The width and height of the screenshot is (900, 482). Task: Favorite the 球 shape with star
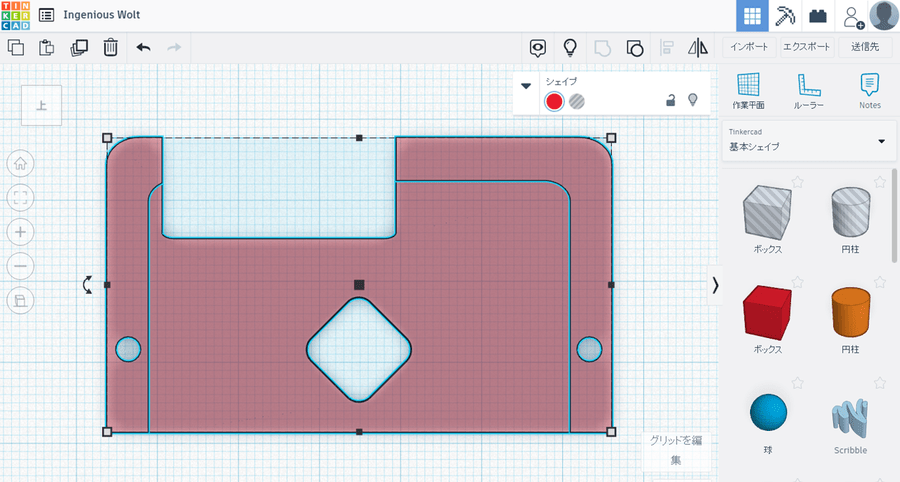coord(797,383)
